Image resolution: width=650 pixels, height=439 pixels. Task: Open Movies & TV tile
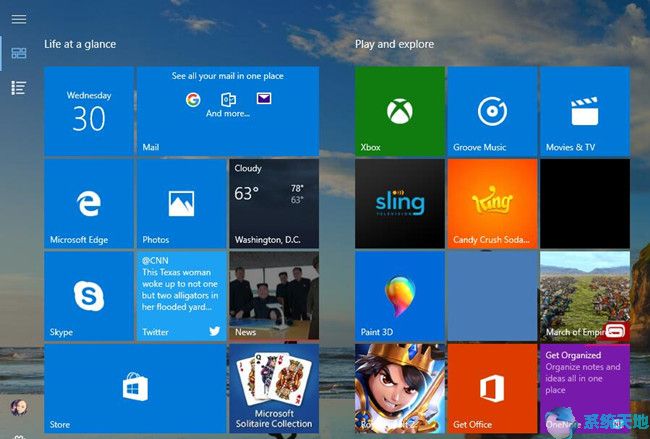[x=585, y=111]
